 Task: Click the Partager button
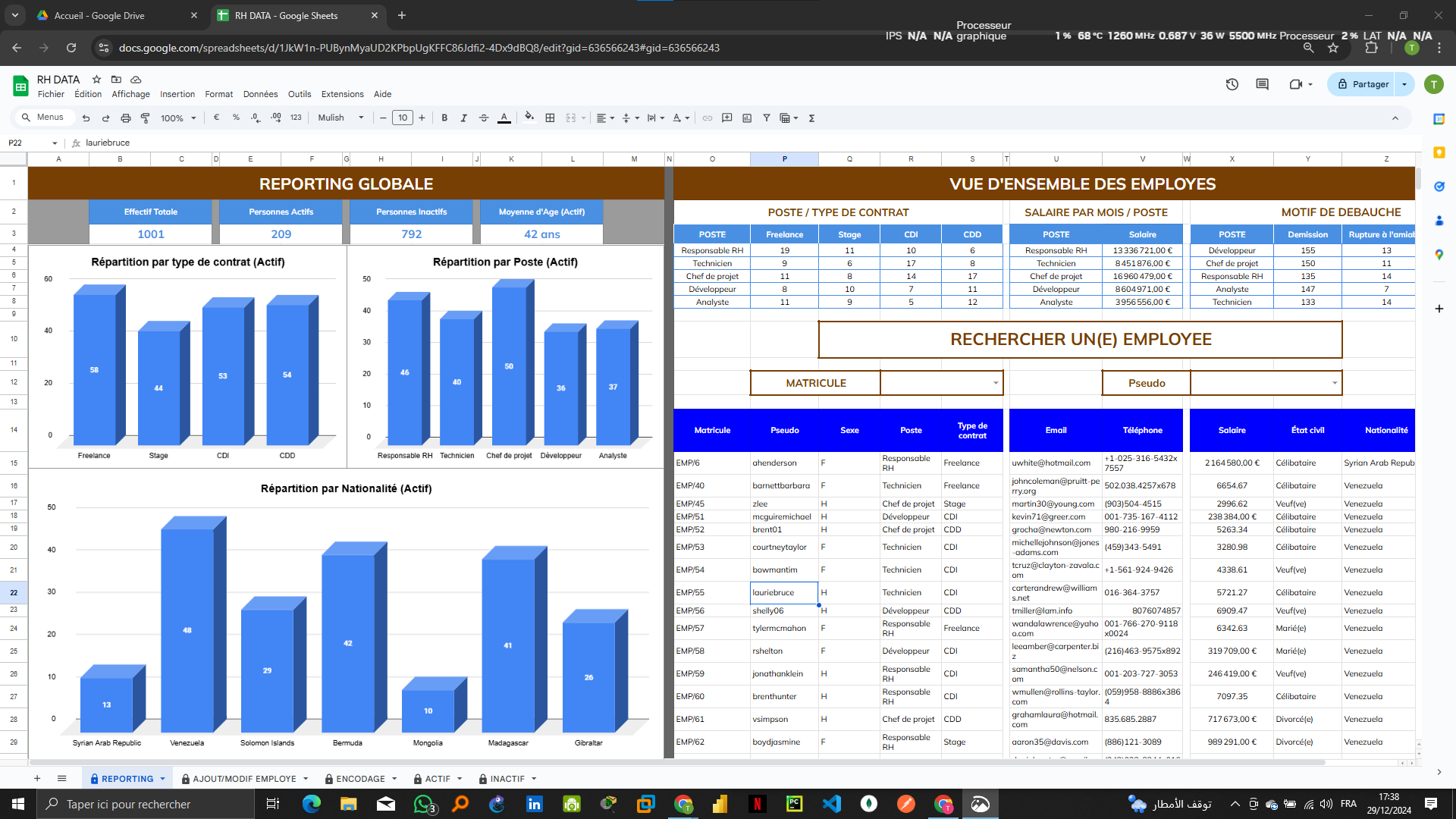pyautogui.click(x=1363, y=84)
